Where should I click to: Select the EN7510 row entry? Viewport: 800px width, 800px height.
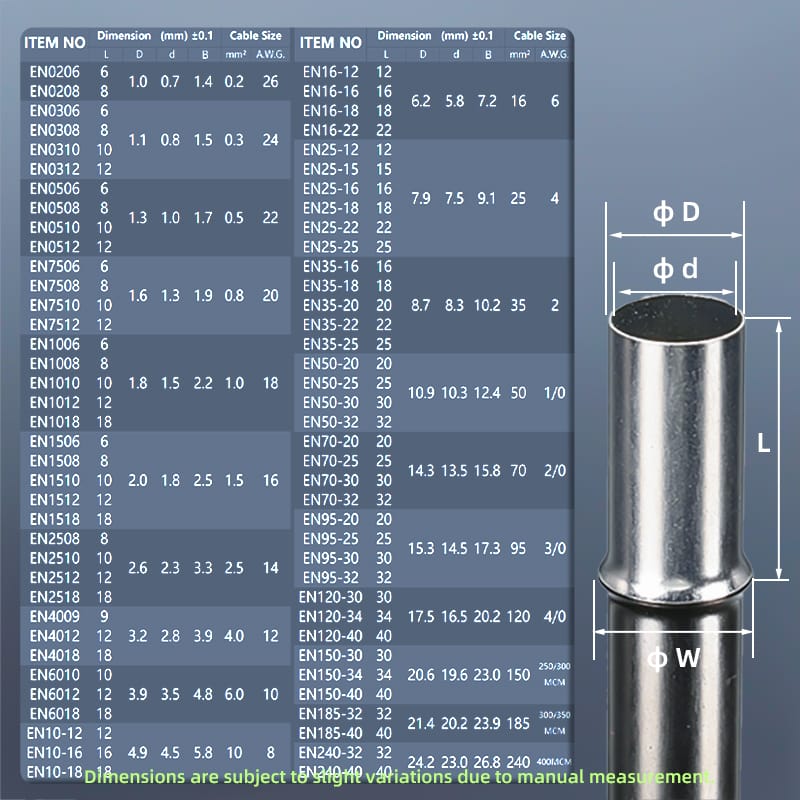[x=54, y=305]
